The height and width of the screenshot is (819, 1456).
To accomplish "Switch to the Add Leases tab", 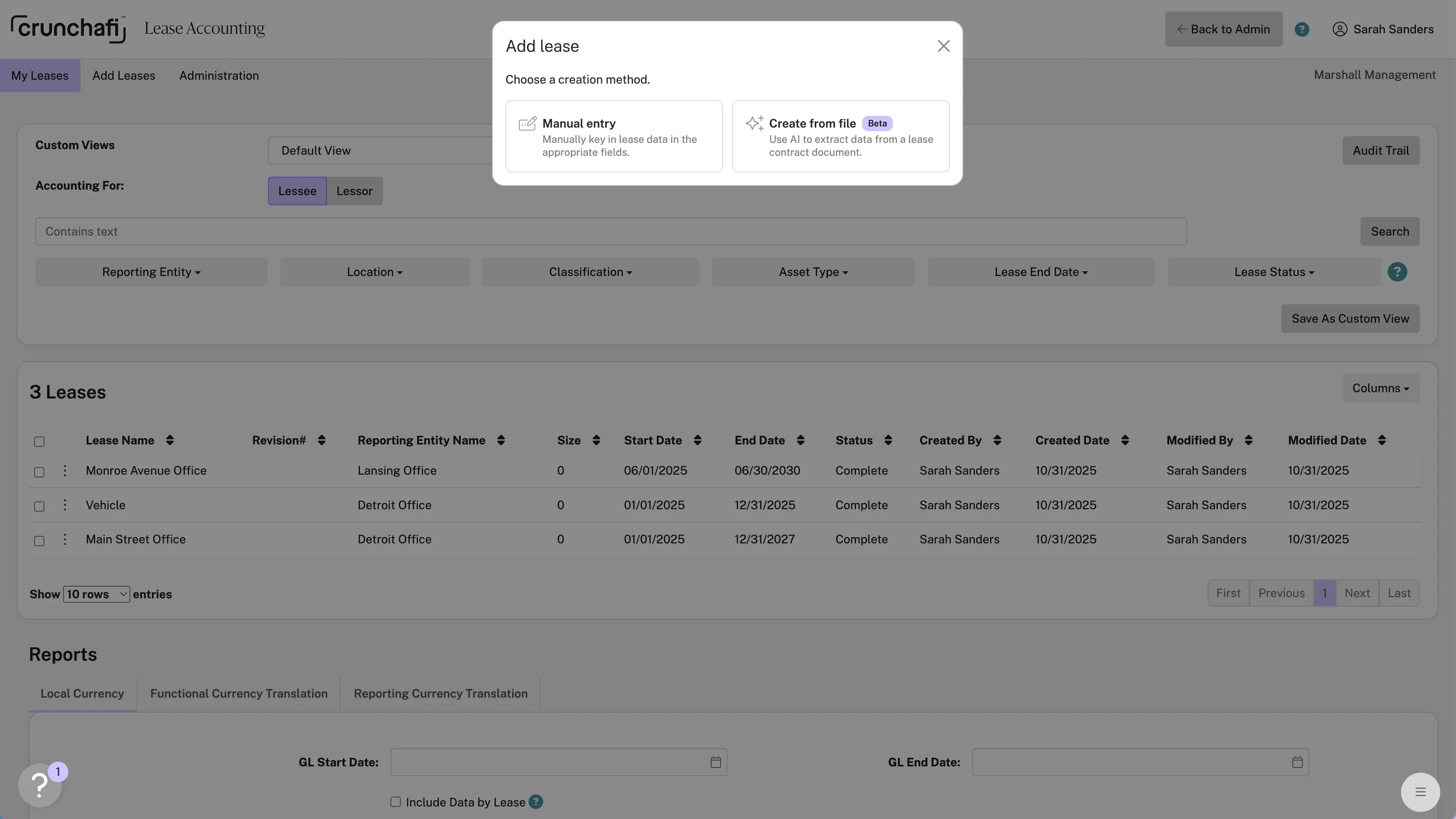I will coord(123,76).
